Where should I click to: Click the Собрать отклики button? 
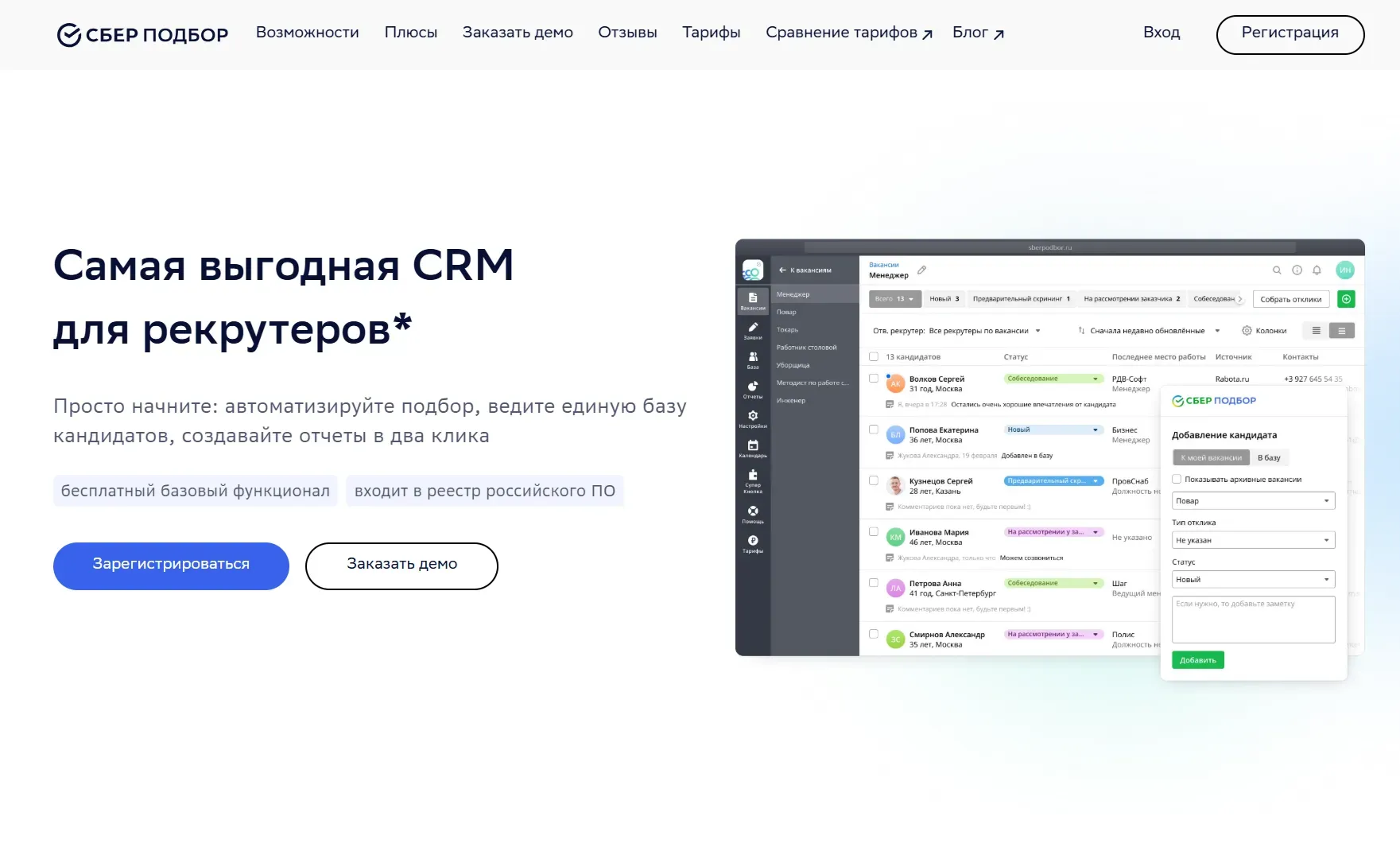click(1291, 299)
